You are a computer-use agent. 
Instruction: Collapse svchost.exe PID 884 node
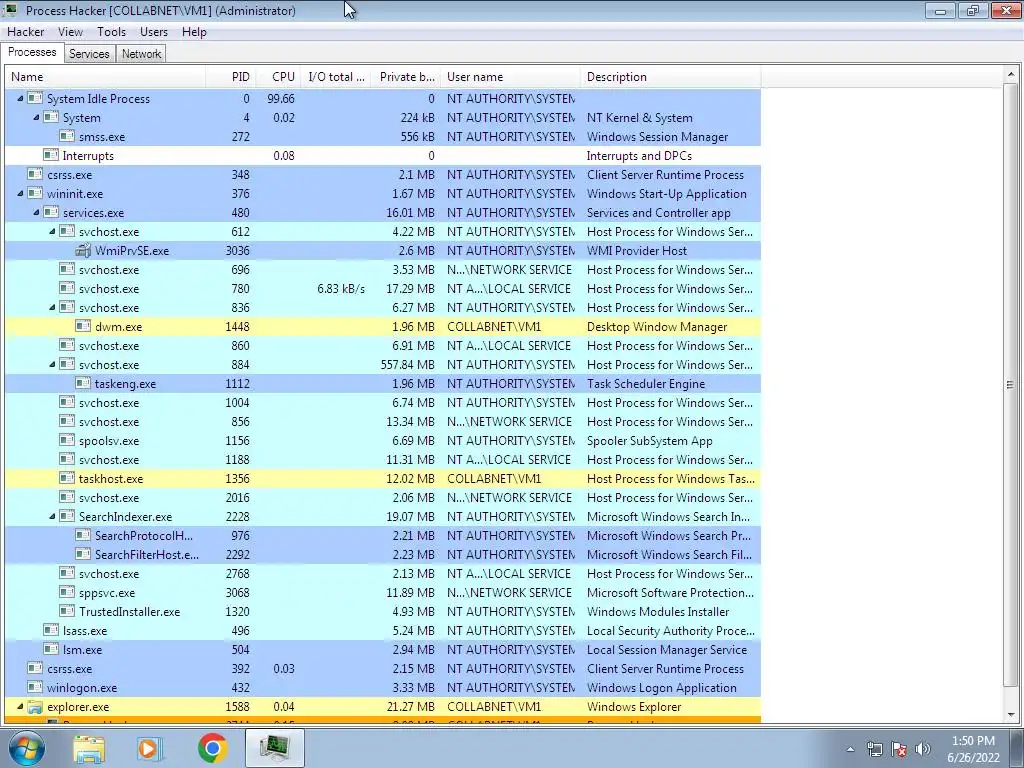tap(52, 364)
